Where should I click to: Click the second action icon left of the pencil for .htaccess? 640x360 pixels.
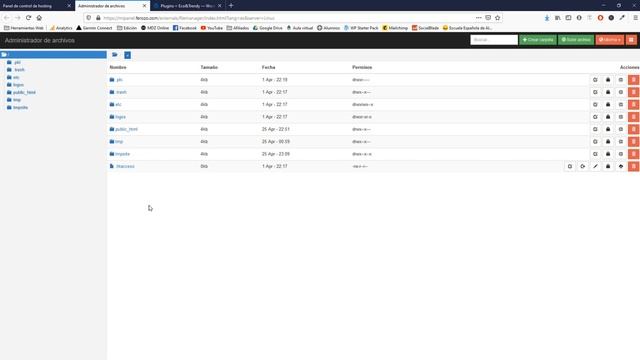(582, 167)
